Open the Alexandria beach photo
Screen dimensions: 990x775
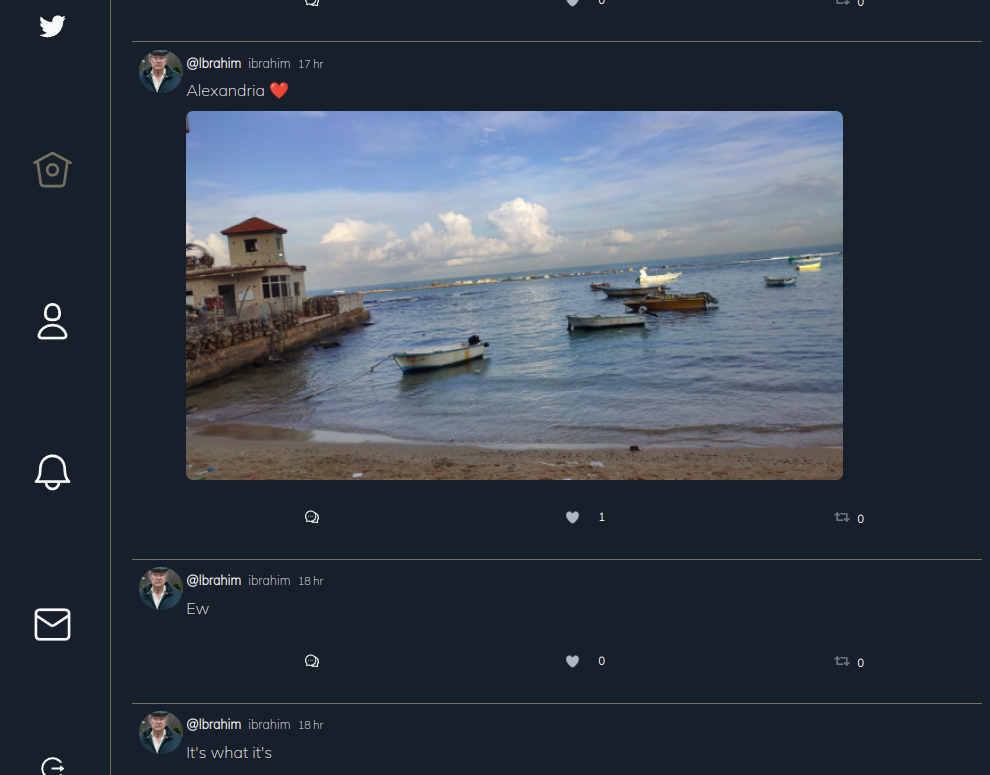tap(514, 295)
